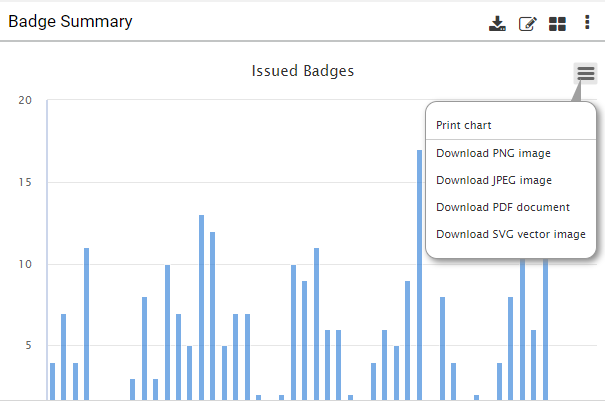
Task: Open the edit pencil icon in header
Action: click(527, 24)
